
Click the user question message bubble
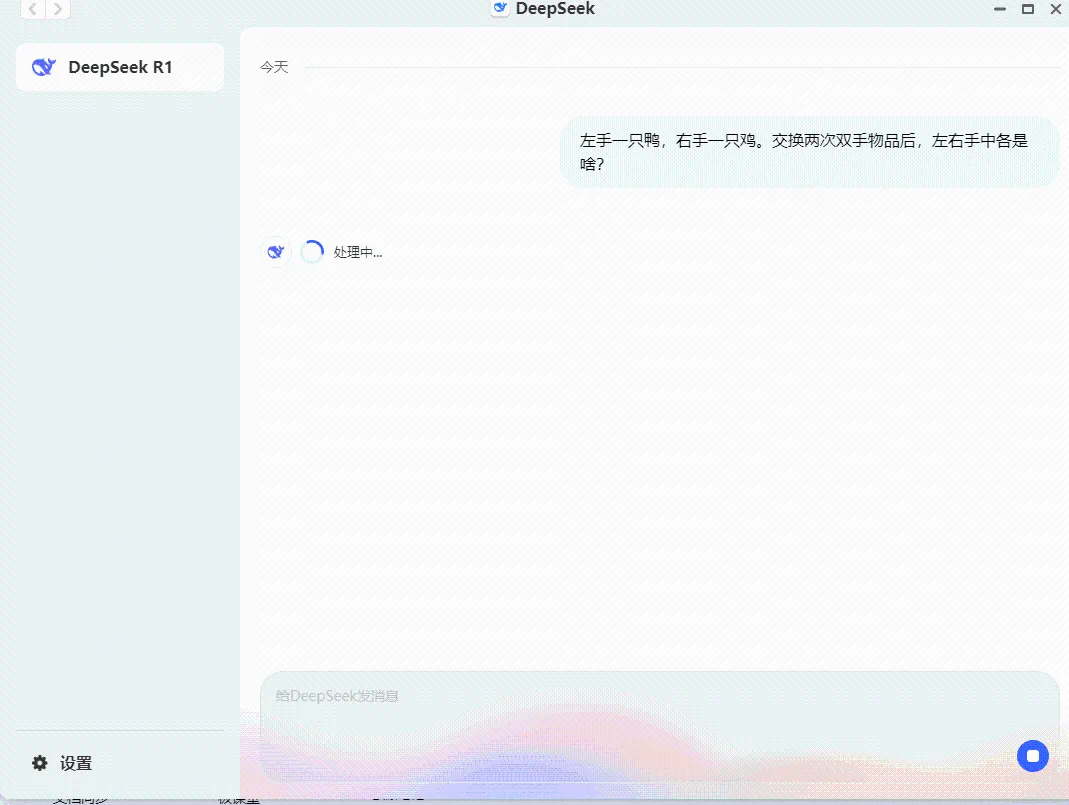[809, 152]
